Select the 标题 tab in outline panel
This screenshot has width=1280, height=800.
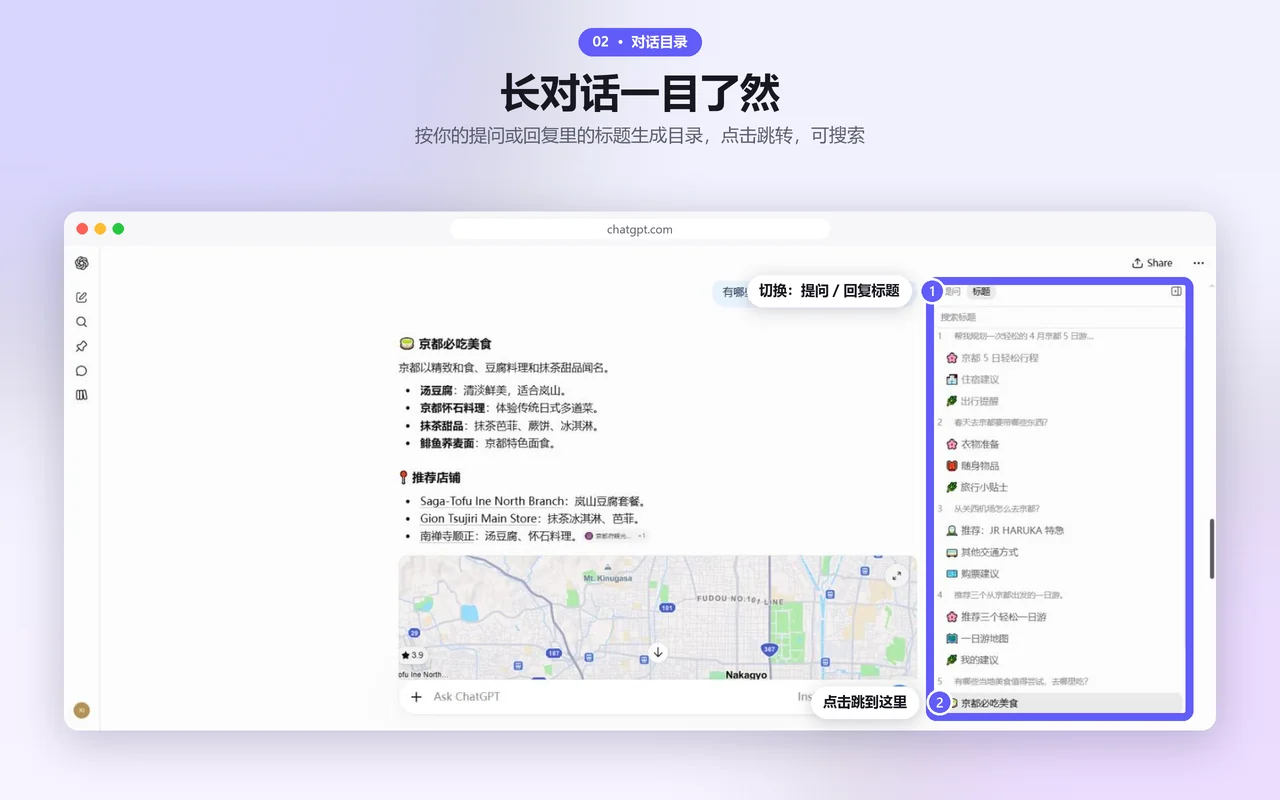[x=981, y=292]
